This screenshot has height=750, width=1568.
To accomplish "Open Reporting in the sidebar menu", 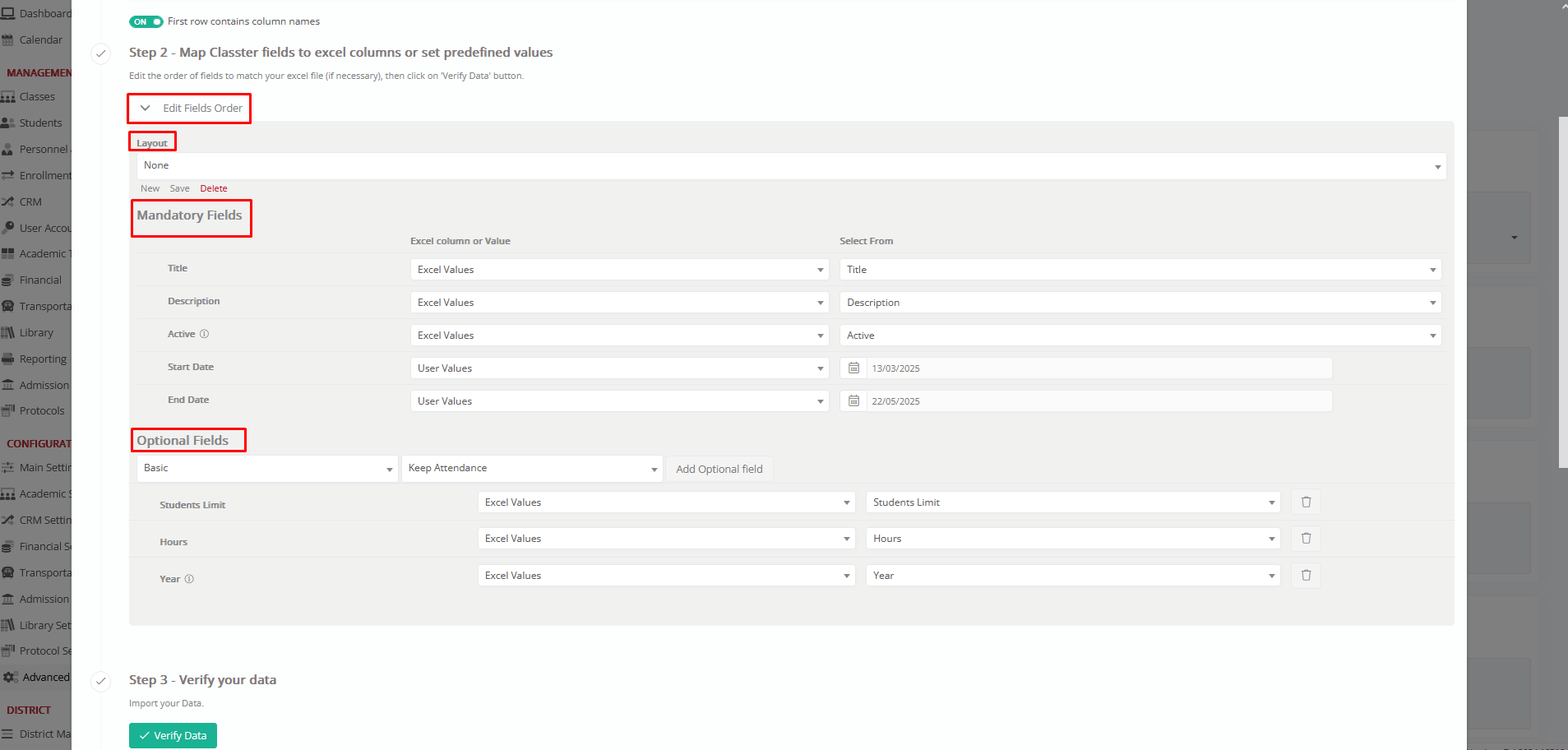I will tap(43, 359).
